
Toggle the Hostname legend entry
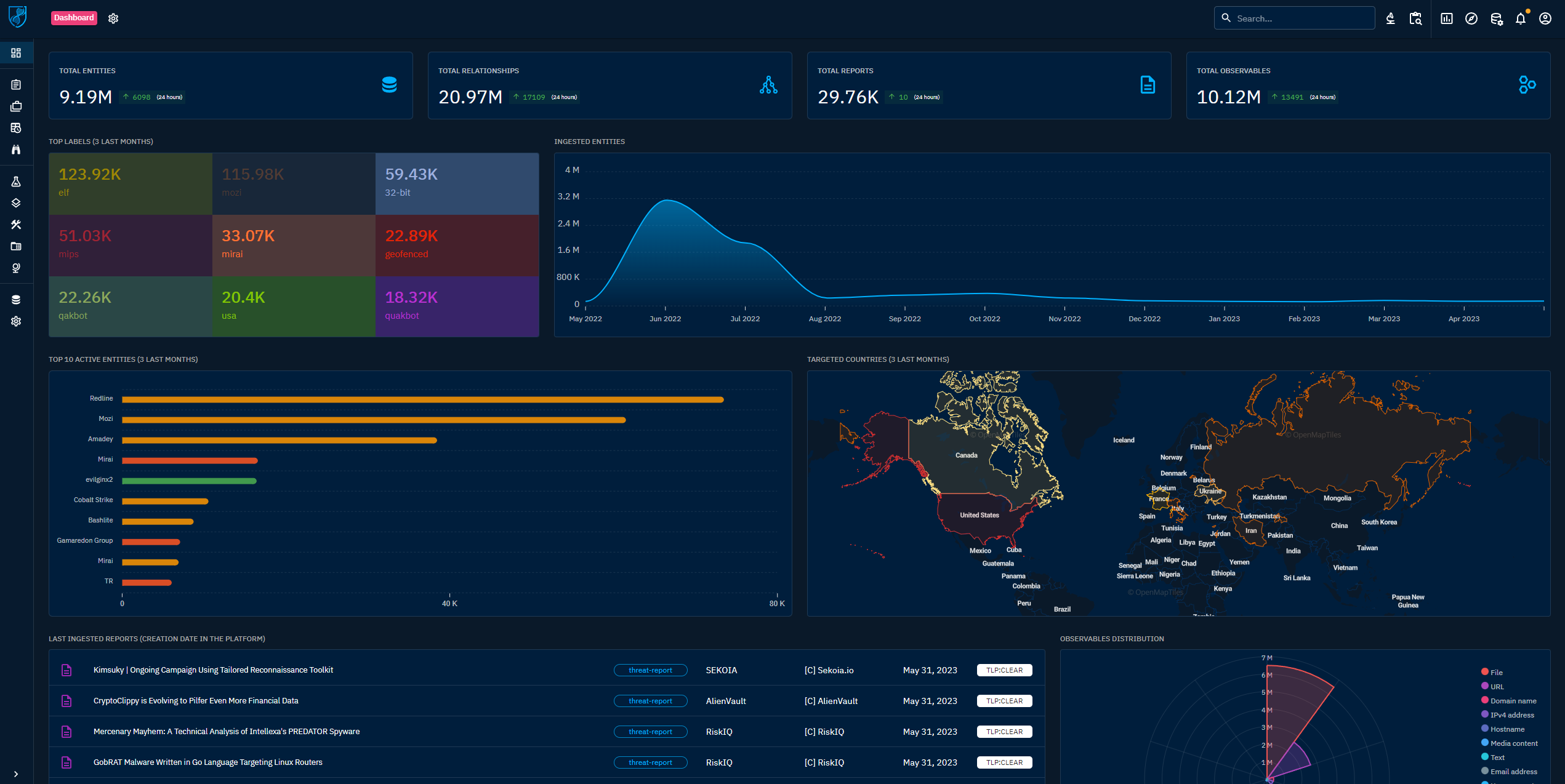1507,729
